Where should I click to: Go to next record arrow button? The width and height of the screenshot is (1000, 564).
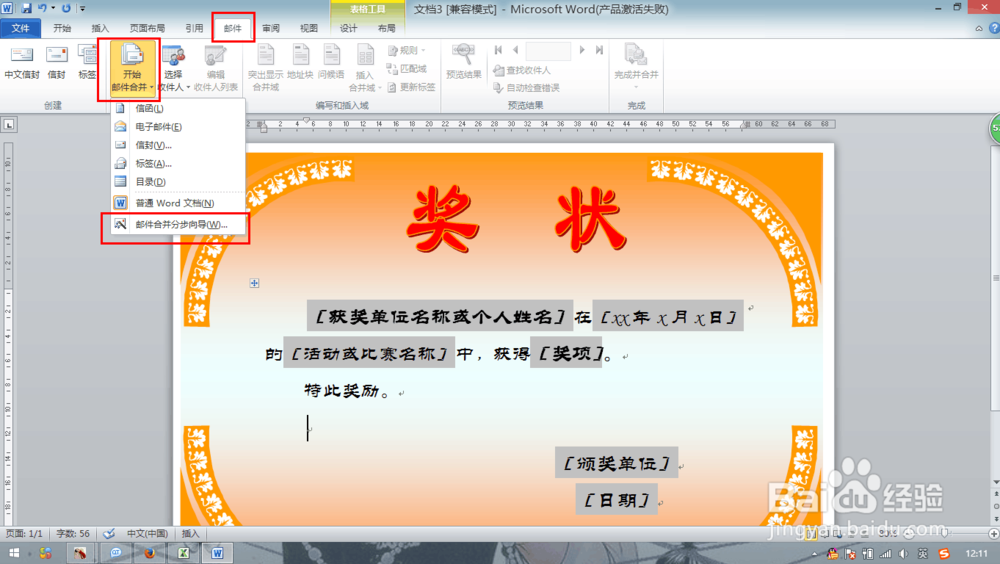tap(582, 50)
